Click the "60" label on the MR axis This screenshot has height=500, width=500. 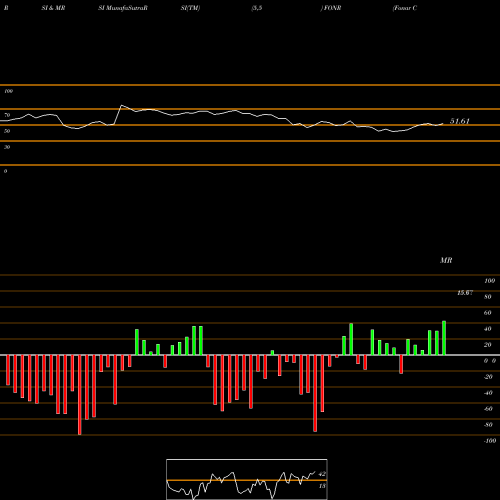click(488, 313)
